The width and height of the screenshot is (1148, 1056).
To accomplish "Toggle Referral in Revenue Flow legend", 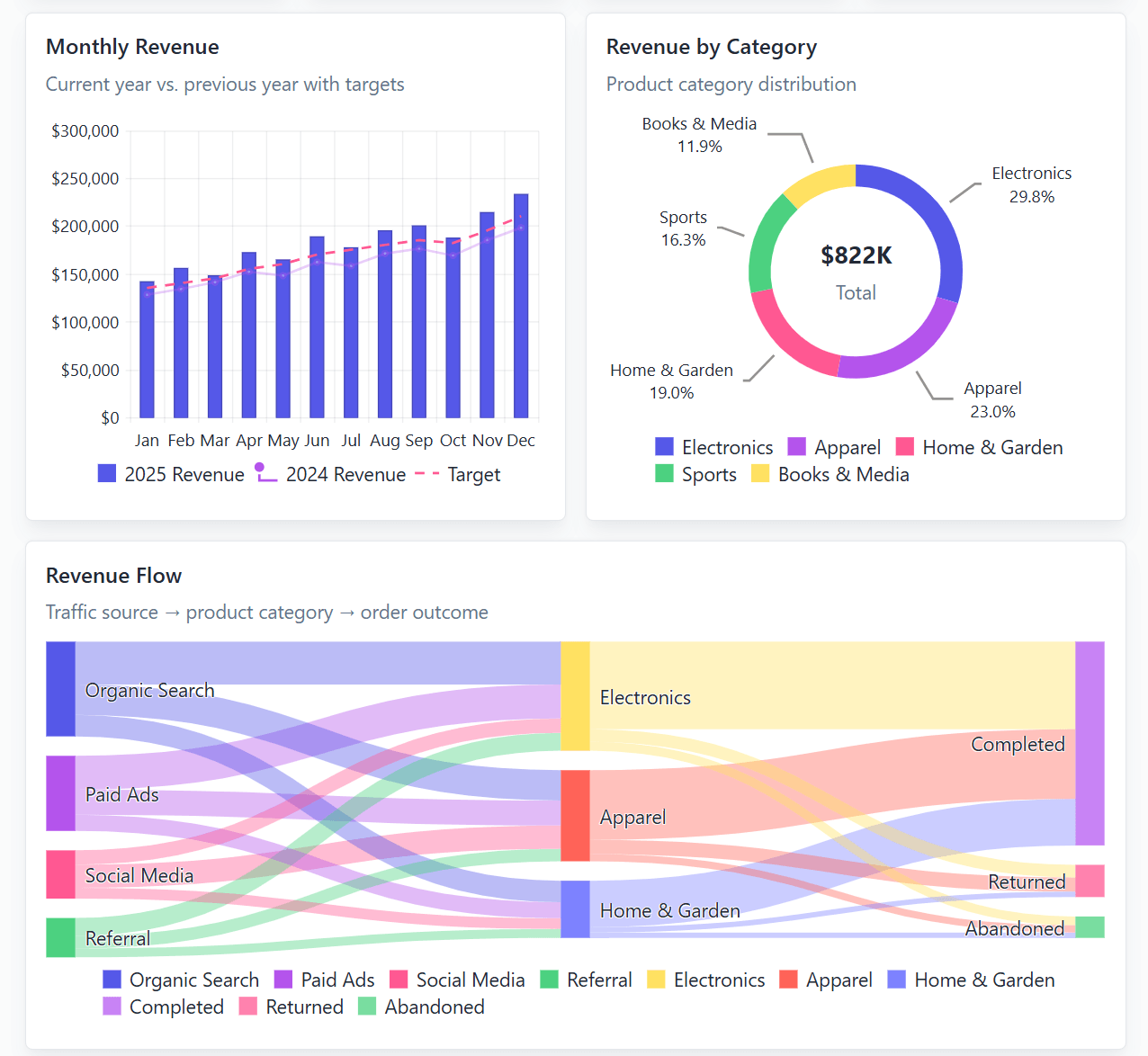I will (x=586, y=980).
